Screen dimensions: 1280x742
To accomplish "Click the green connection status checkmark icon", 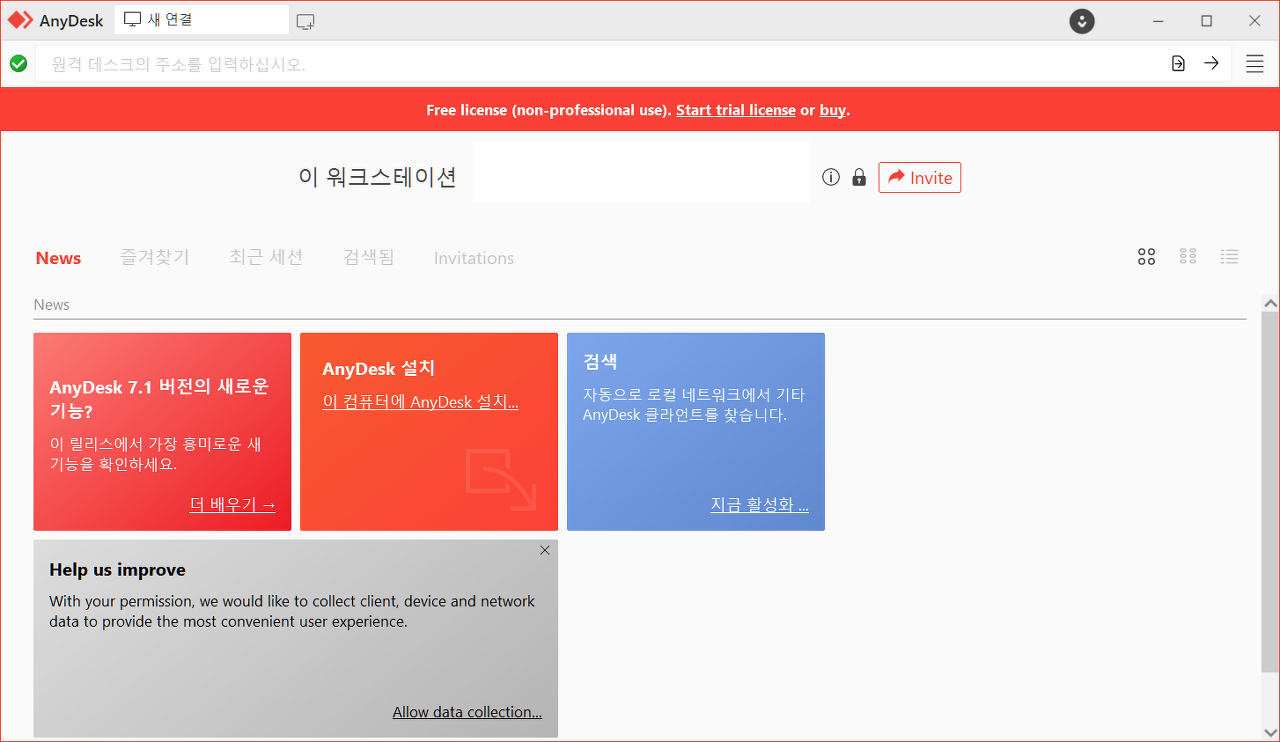I will click(18, 64).
